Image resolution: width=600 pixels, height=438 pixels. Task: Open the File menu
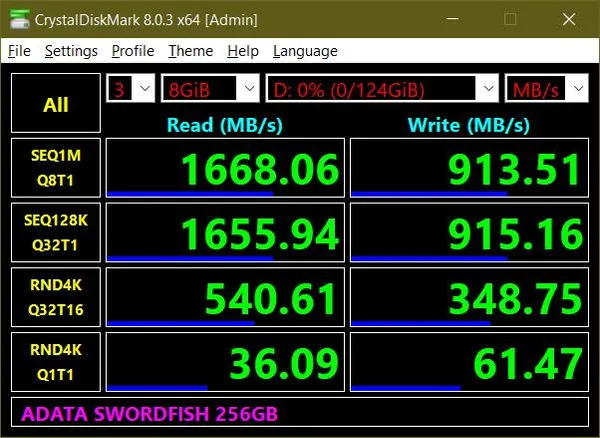coord(19,51)
